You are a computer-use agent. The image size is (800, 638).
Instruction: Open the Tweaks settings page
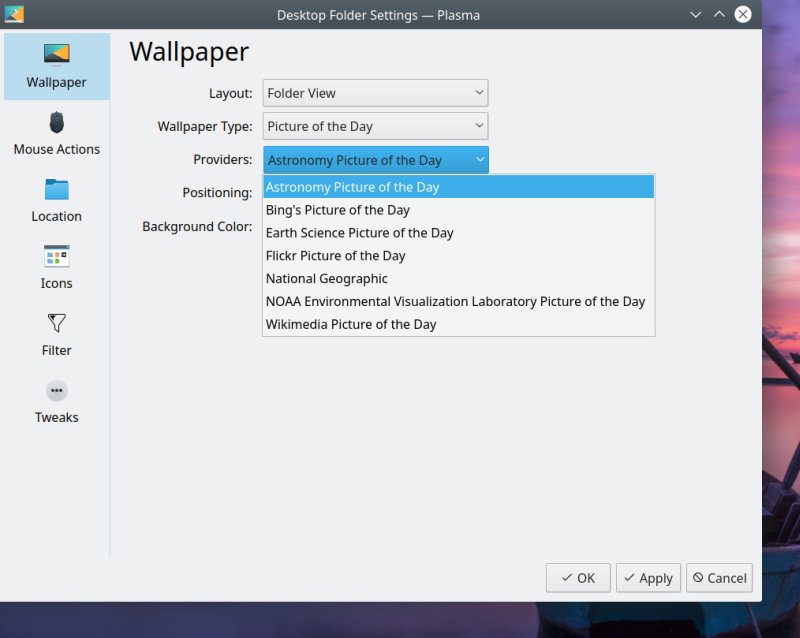56,401
